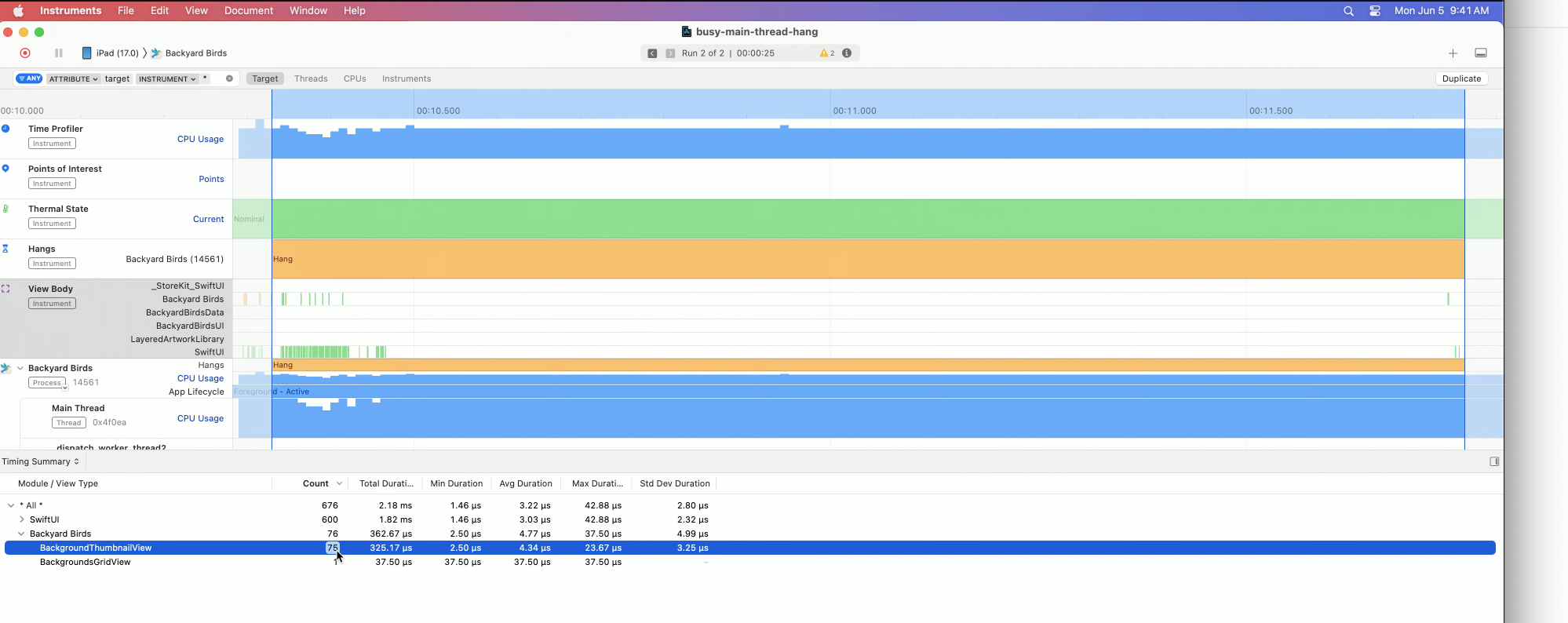Image resolution: width=1568 pixels, height=623 pixels.
Task: Click the Thermal State thermometer icon
Action: pos(5,209)
